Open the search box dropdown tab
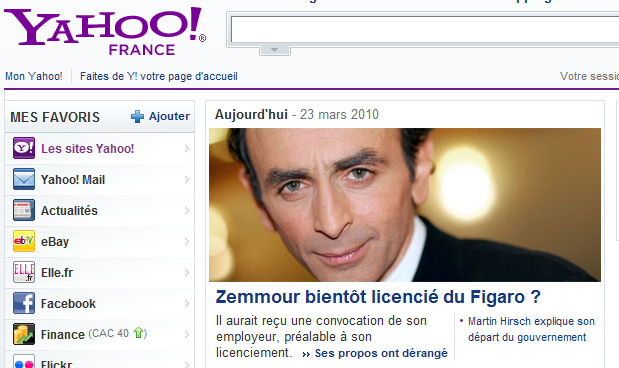619x368 pixels. pyautogui.click(x=275, y=50)
